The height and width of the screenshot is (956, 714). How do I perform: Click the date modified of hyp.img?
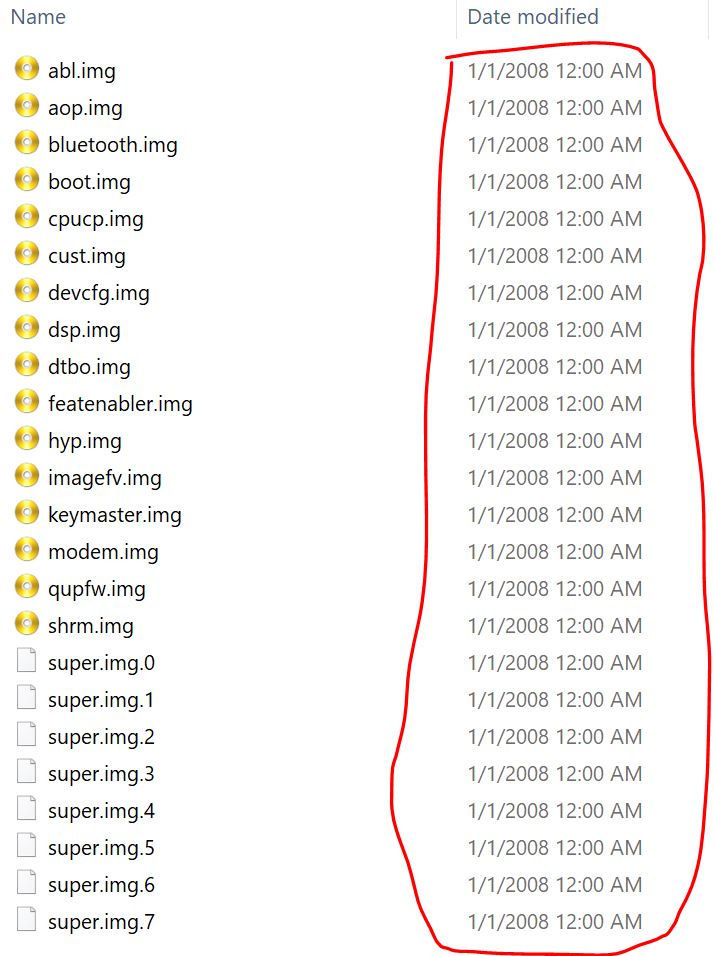coord(555,441)
